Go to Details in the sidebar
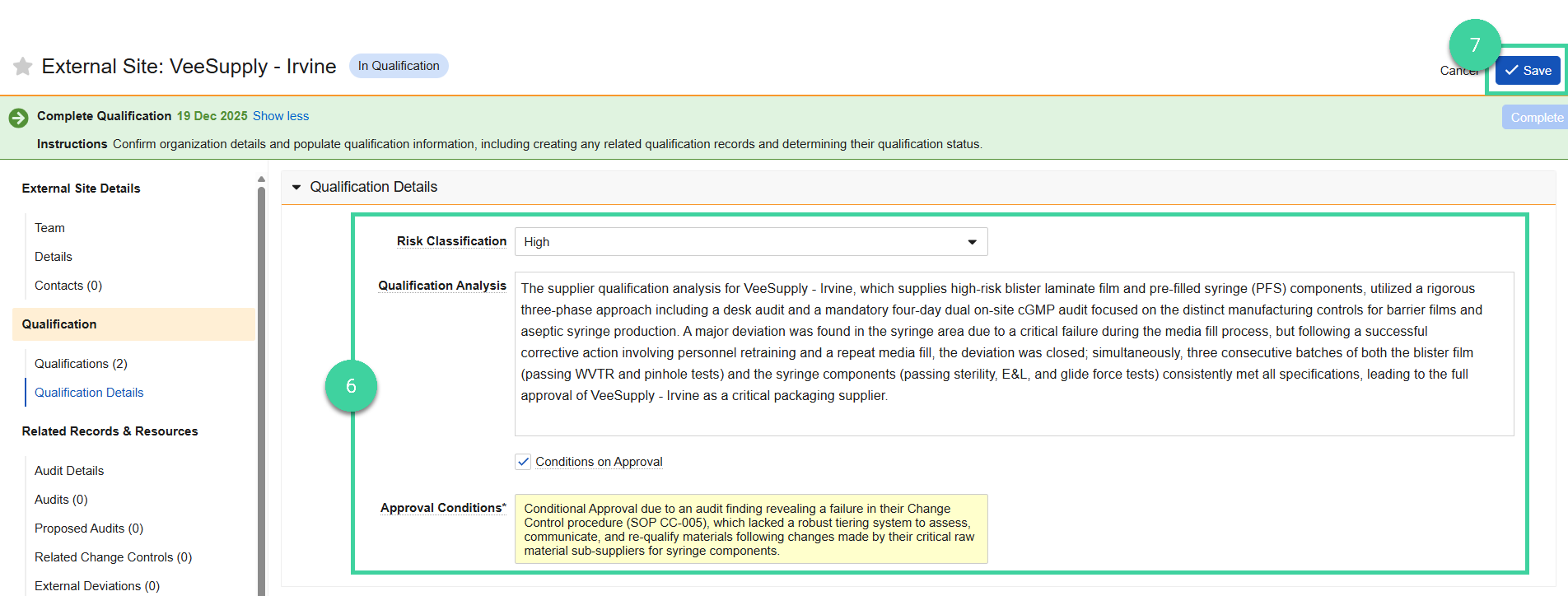This screenshot has height=596, width=1568. (54, 257)
